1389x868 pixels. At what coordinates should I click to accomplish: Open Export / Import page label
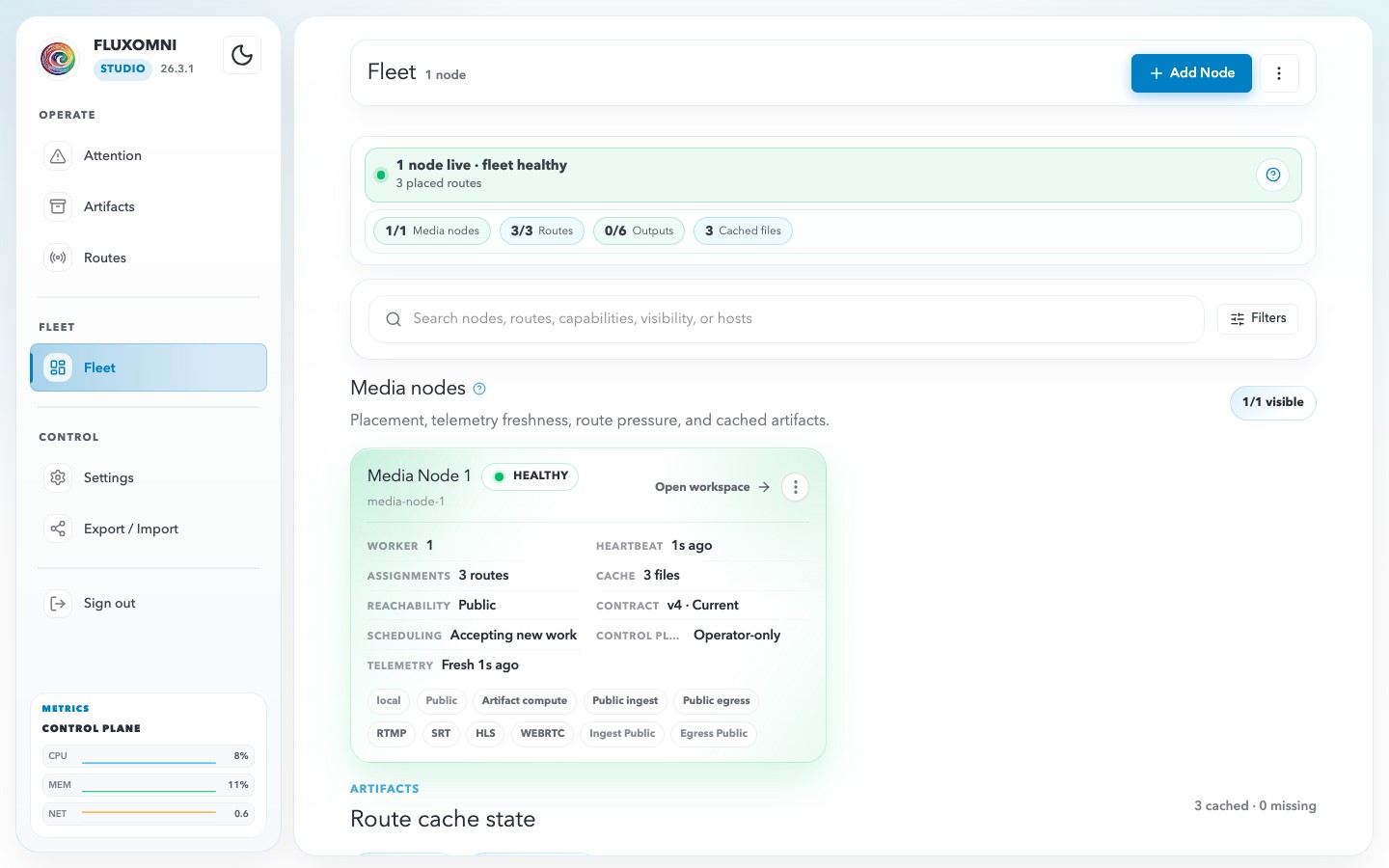(131, 529)
